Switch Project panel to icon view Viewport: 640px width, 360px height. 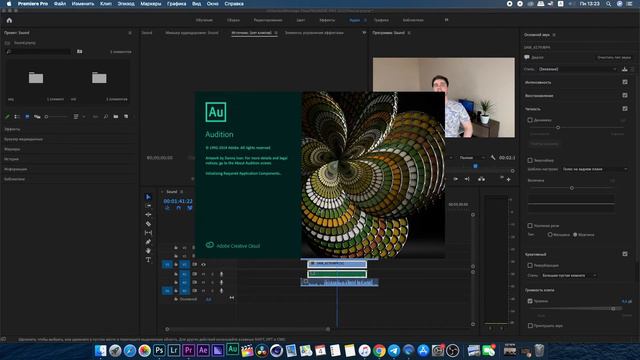tap(27, 117)
